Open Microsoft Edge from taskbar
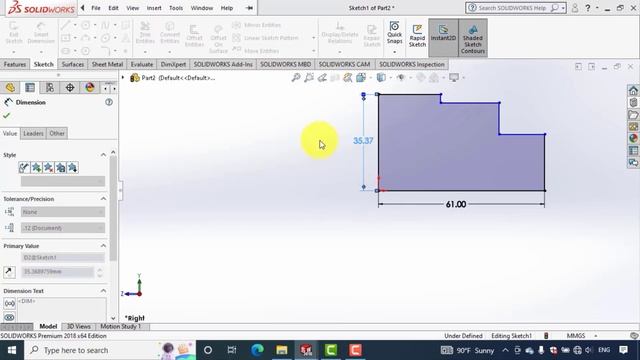Screen dimensions: 640x360 [x=257, y=350]
